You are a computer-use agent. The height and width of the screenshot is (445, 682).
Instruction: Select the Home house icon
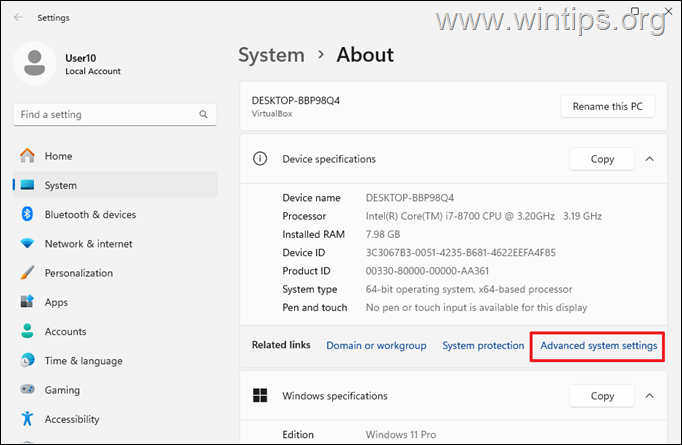coord(27,156)
